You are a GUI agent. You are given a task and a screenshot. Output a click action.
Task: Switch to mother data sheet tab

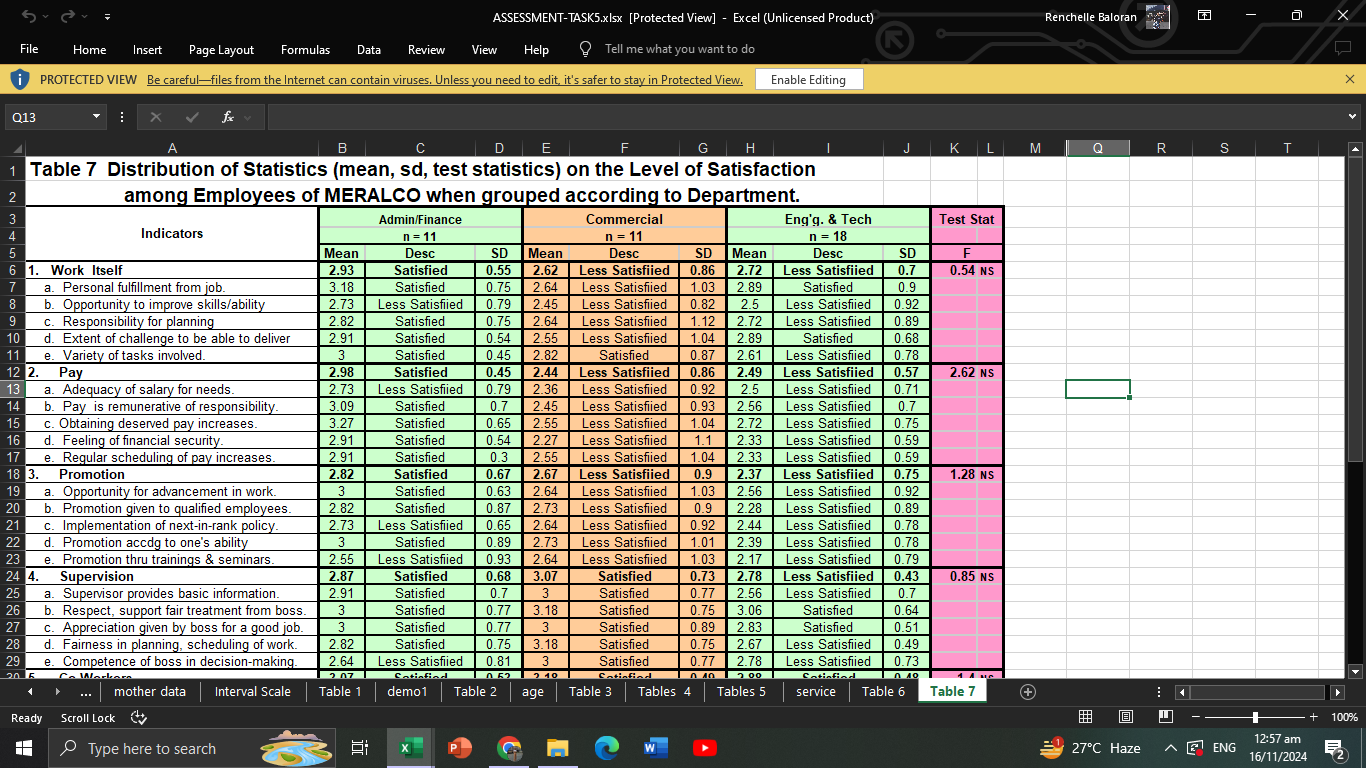pyautogui.click(x=150, y=691)
